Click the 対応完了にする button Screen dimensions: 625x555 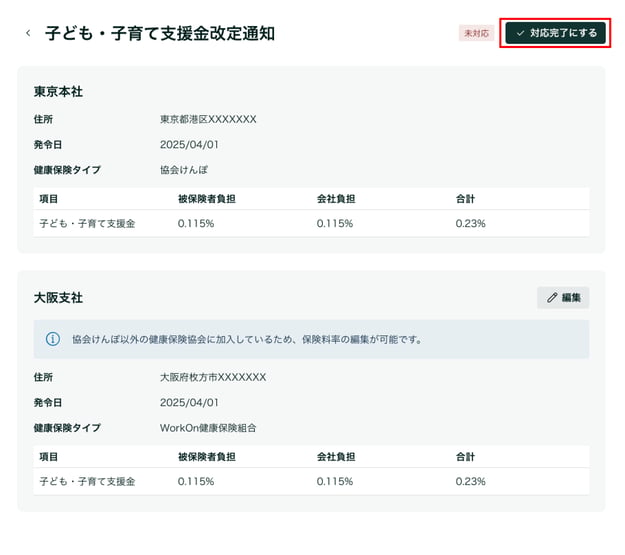[556, 33]
